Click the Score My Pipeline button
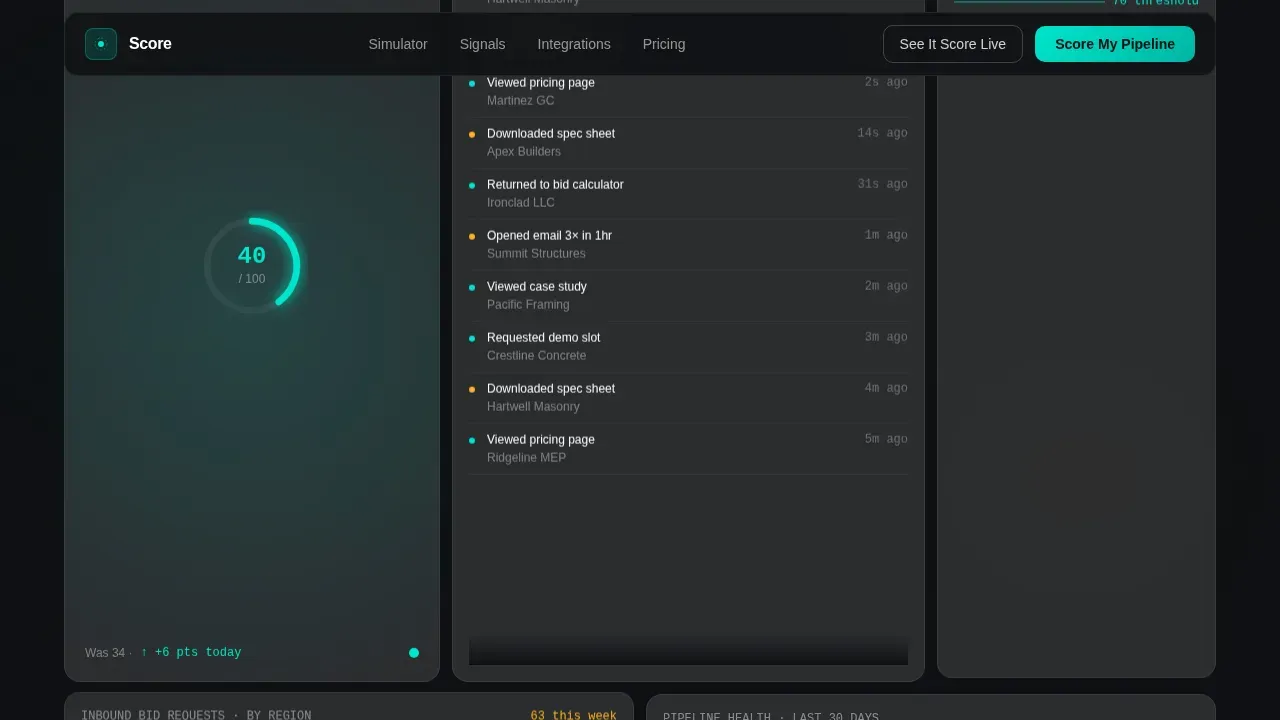This screenshot has width=1280, height=720. pyautogui.click(x=1115, y=44)
